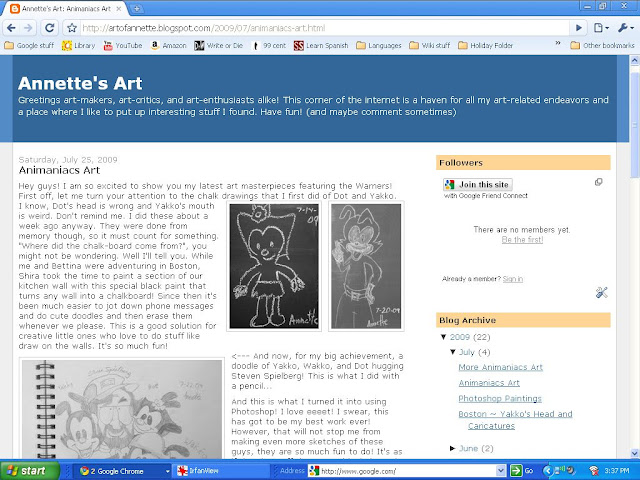Open the Learn Spanish bookmark
This screenshot has height=480, width=640.
[x=321, y=45]
